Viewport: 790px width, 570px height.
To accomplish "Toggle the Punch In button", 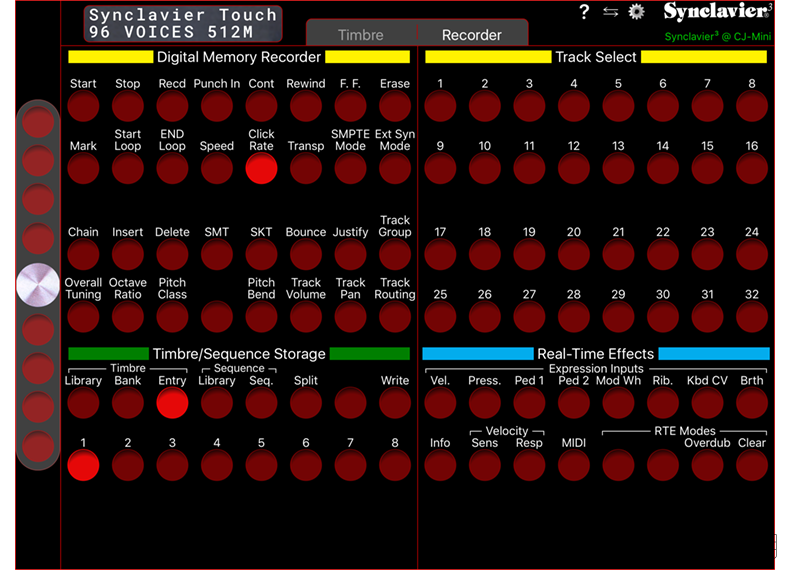I will (x=217, y=105).
